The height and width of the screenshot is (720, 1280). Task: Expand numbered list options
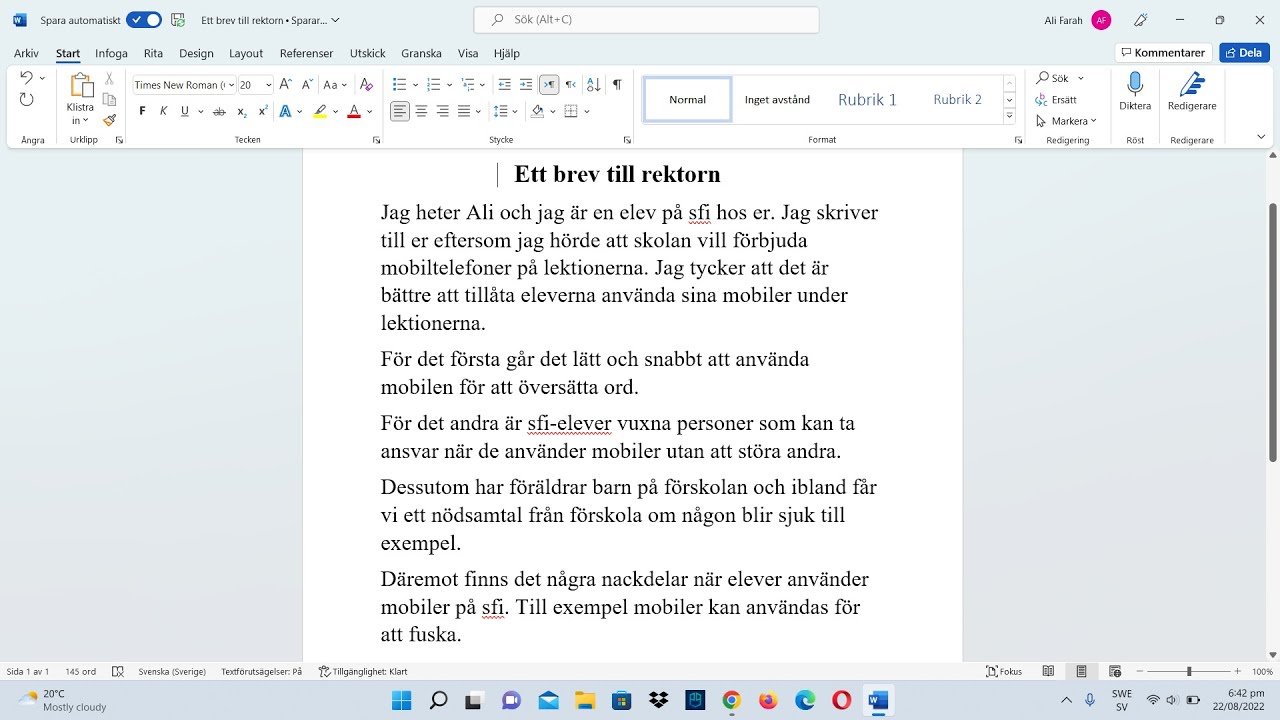pos(449,85)
